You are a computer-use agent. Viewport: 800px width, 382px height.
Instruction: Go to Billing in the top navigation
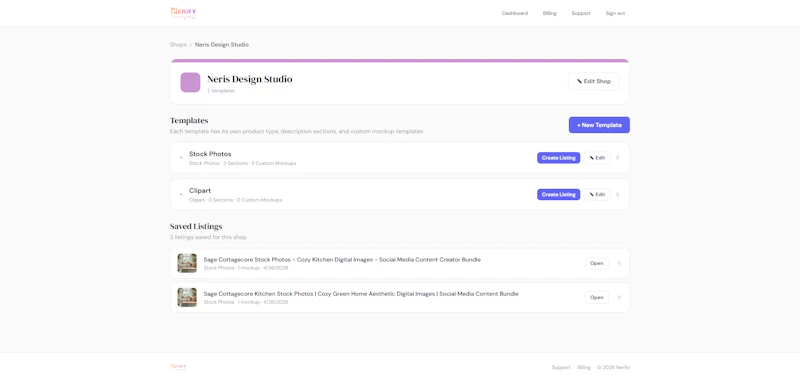tap(549, 13)
